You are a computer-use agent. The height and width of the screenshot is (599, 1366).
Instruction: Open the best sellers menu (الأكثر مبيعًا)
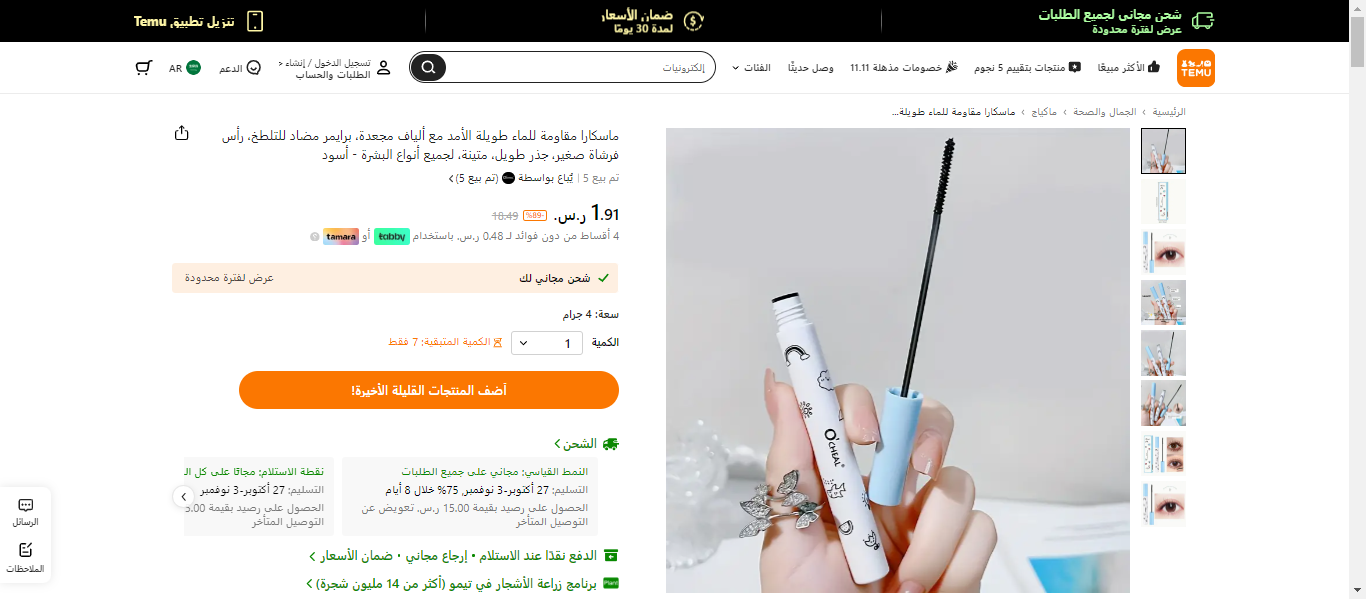coord(1129,68)
